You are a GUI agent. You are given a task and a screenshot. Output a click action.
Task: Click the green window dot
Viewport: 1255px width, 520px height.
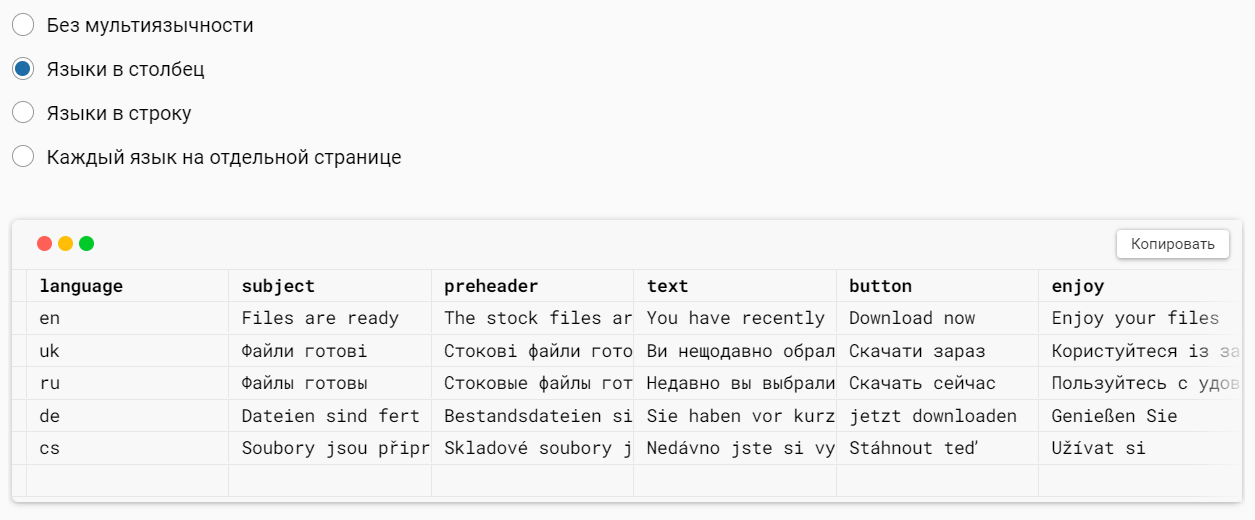(86, 243)
